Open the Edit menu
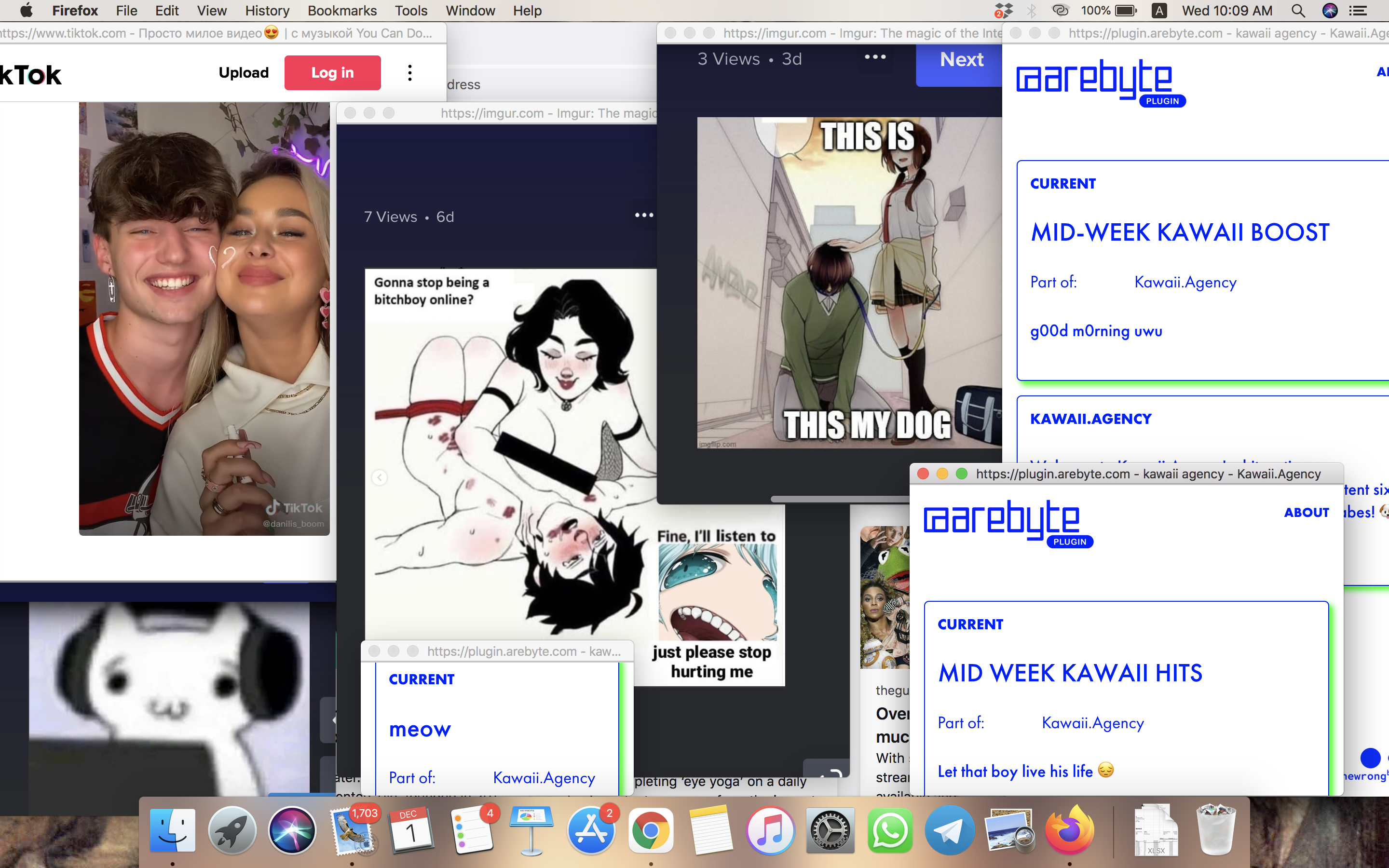Screen dimensions: 1389x868 (x=167, y=10)
